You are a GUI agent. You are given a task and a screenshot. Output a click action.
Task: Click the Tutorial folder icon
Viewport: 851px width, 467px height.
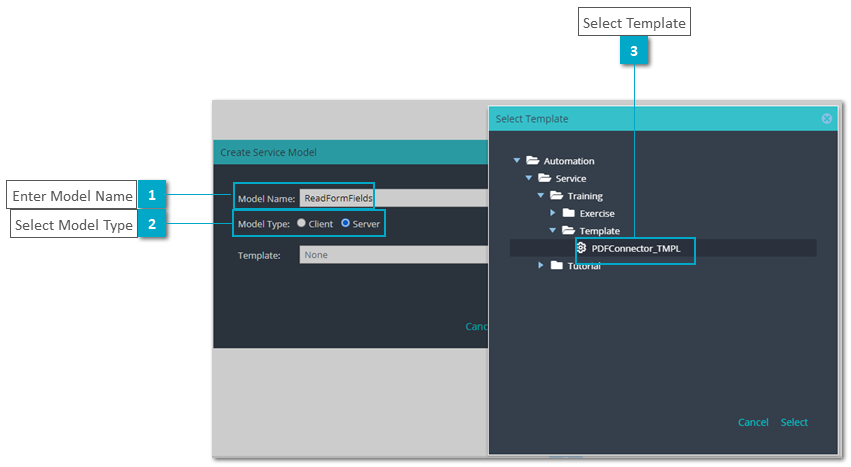click(556, 265)
